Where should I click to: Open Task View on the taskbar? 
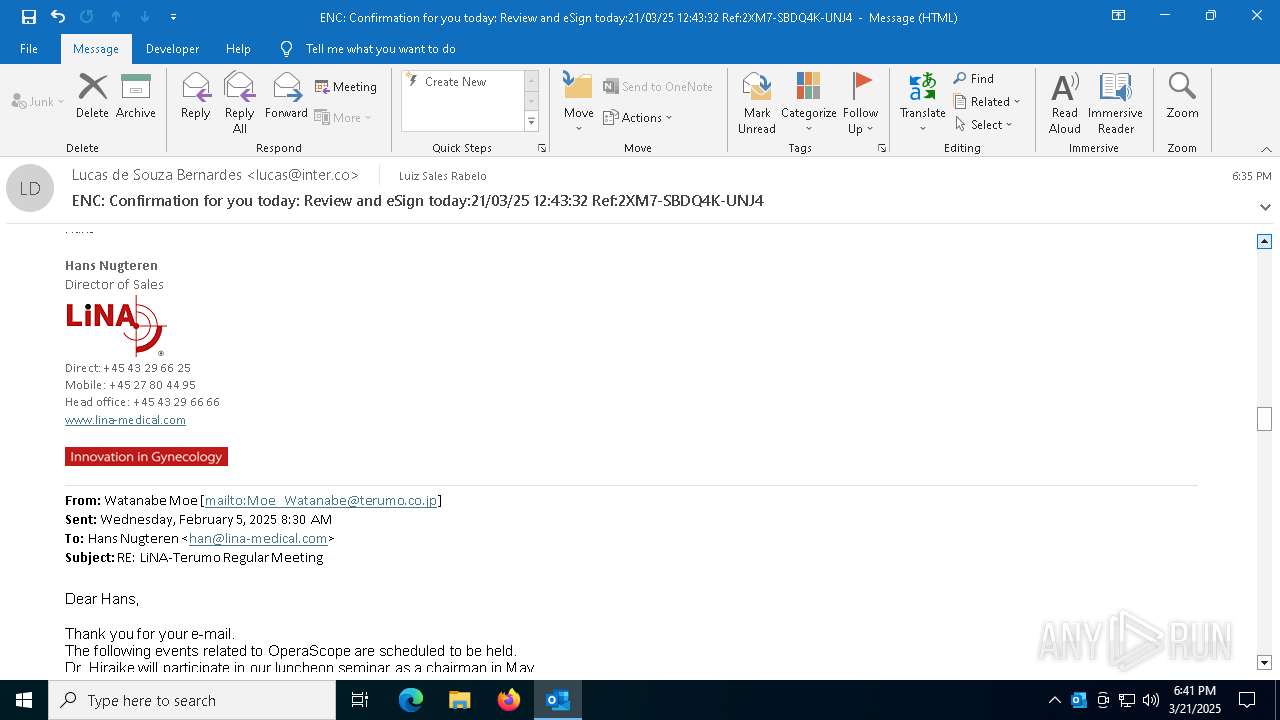[360, 700]
